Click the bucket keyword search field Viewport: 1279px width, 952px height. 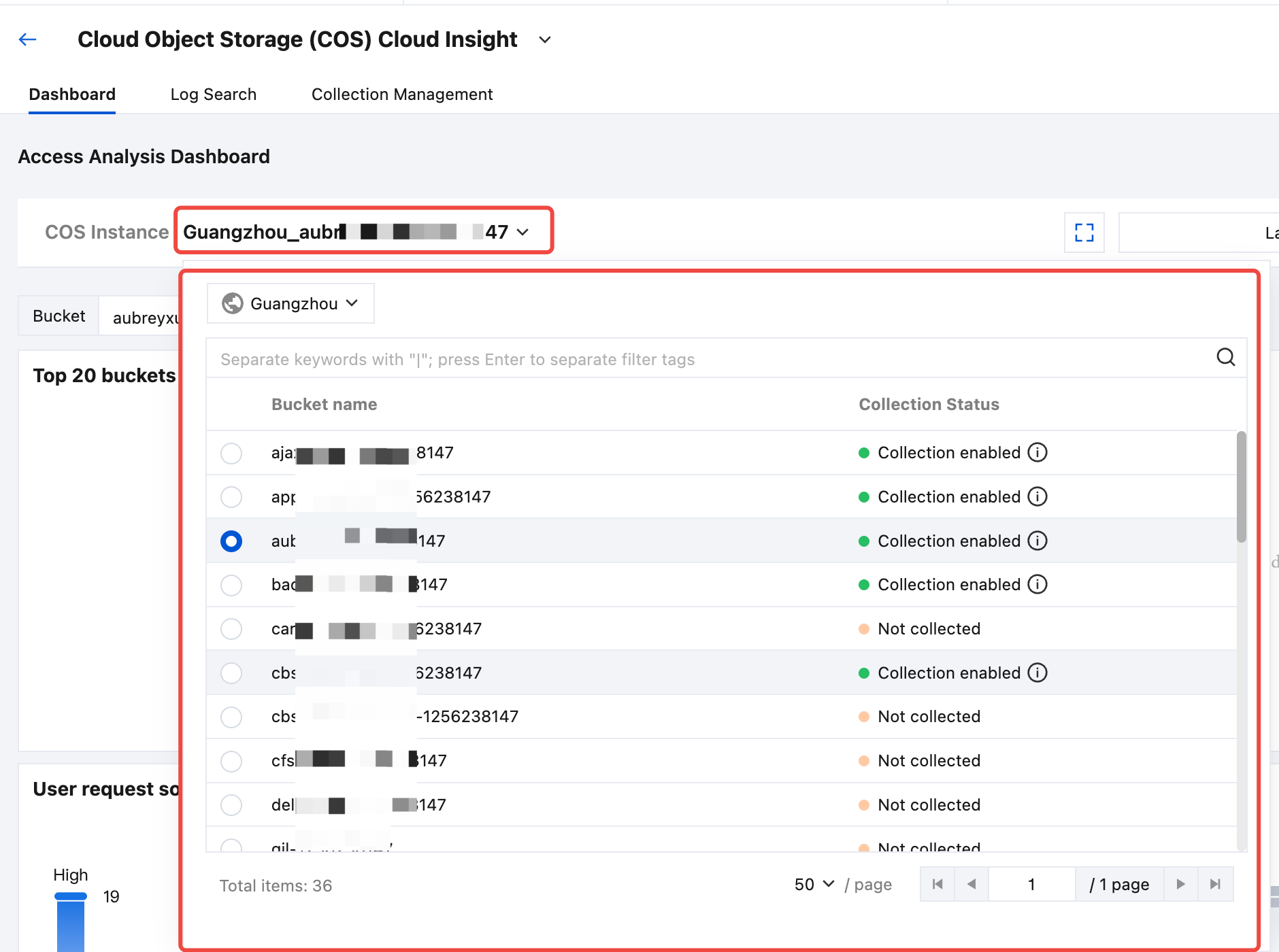click(x=708, y=359)
